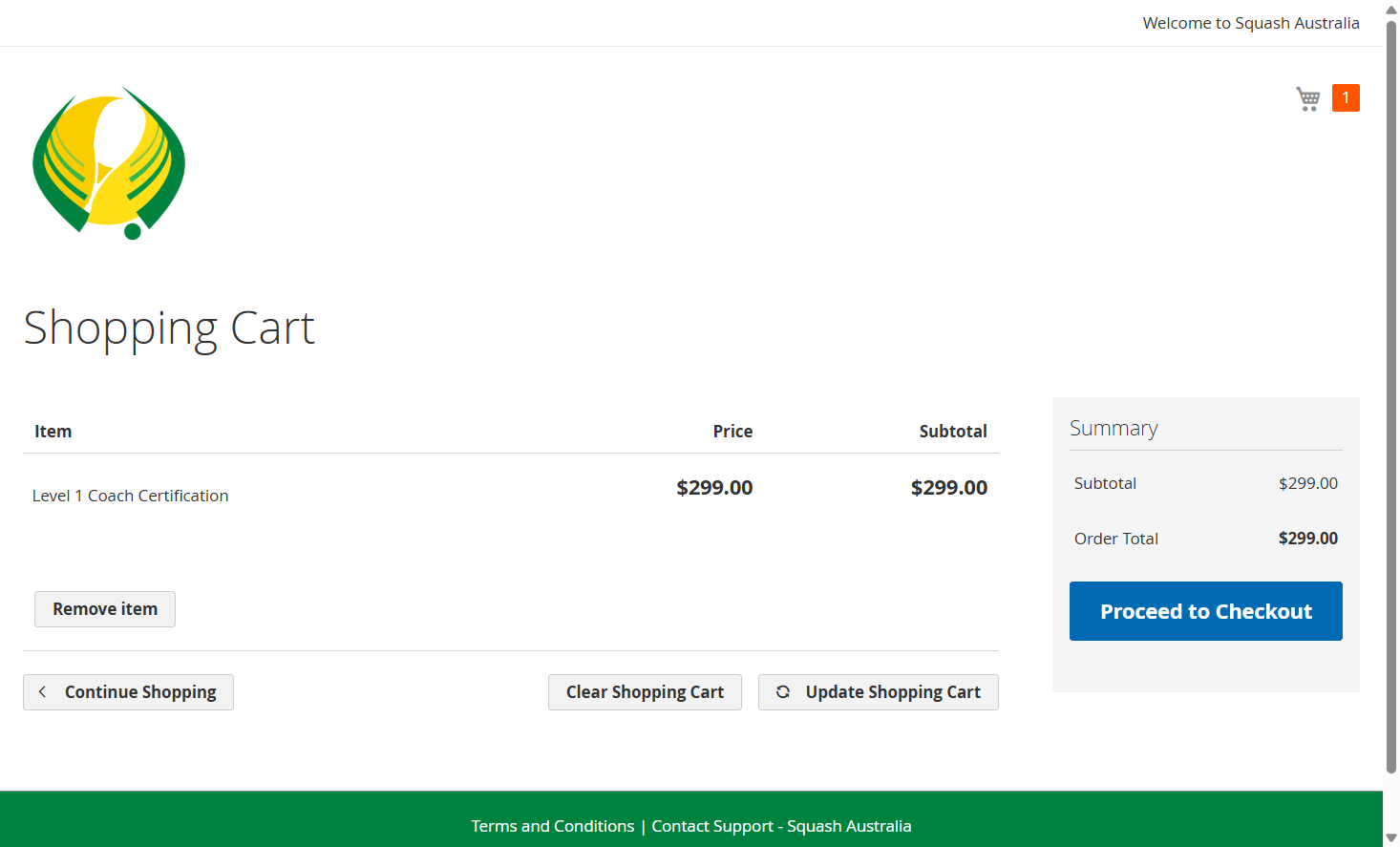The image size is (1400, 847).
Task: Click the refresh icon in Update Shopping Cart
Action: (783, 692)
